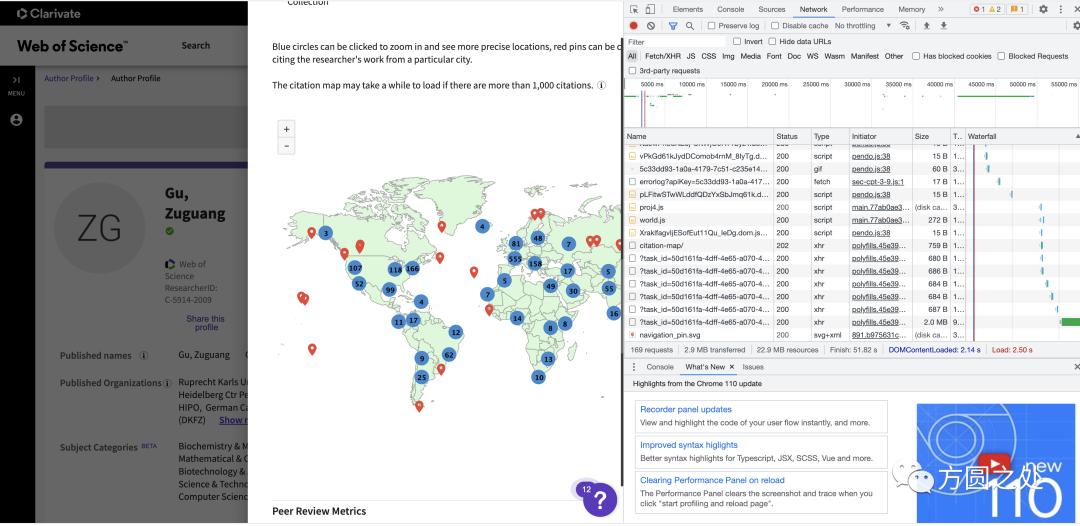The image size is (1080, 526).
Task: Filter requests by JS type
Action: point(691,56)
